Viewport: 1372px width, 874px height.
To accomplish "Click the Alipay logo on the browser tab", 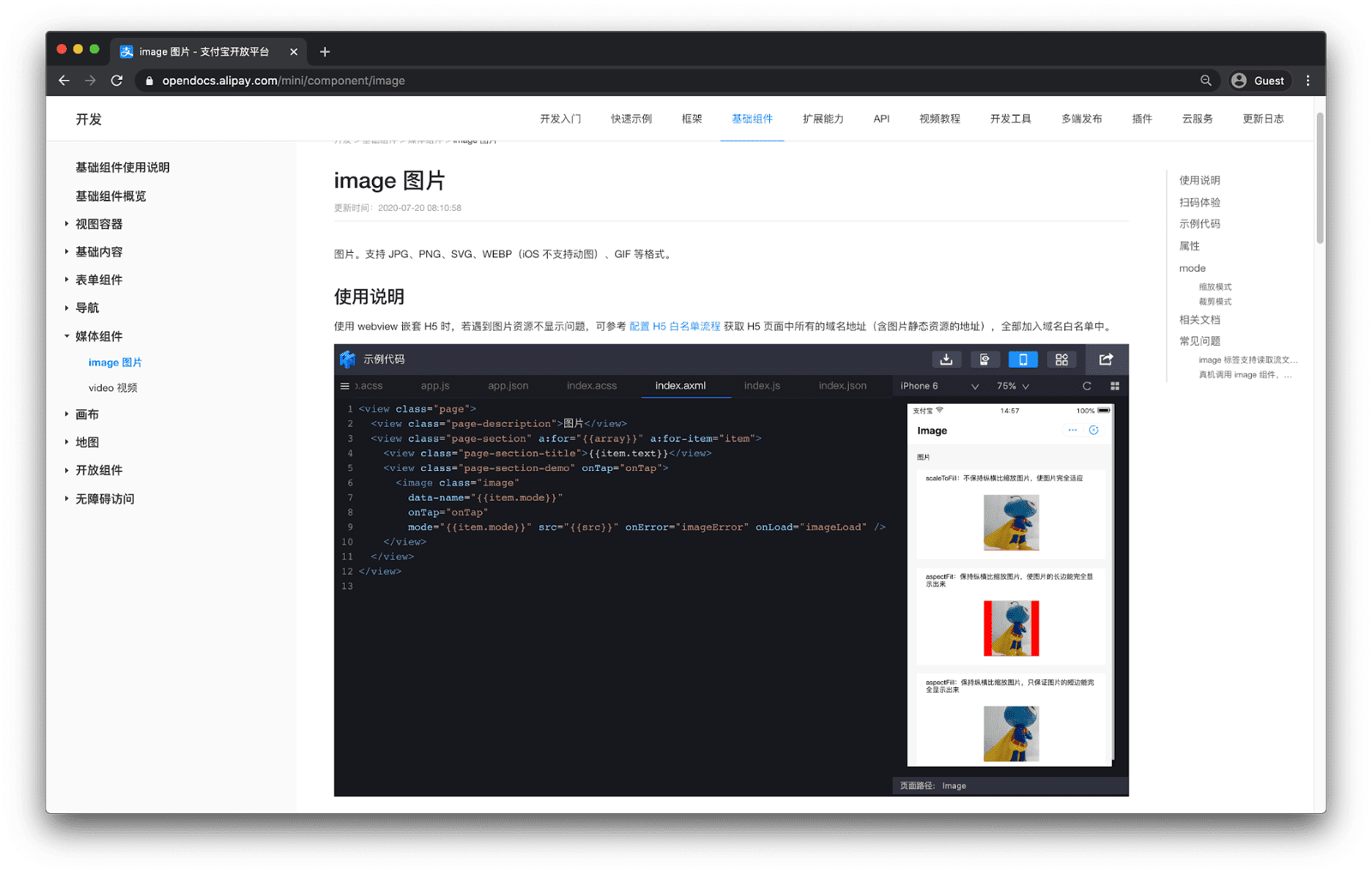I will click(126, 51).
